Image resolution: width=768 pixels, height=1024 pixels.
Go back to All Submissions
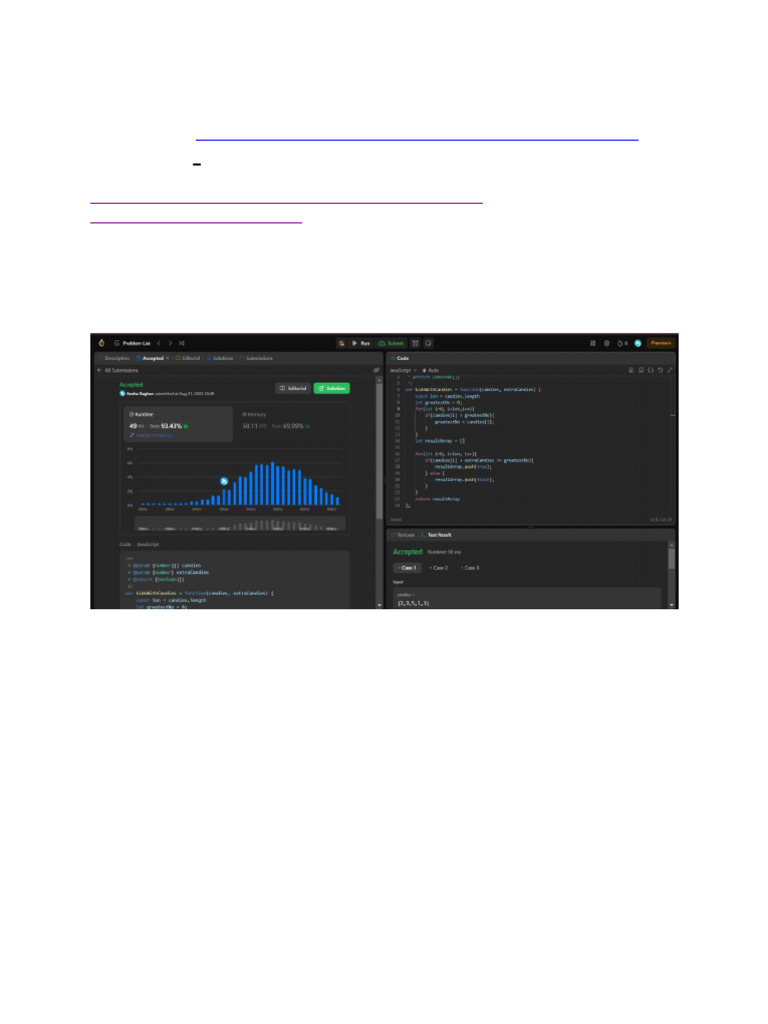click(x=118, y=370)
